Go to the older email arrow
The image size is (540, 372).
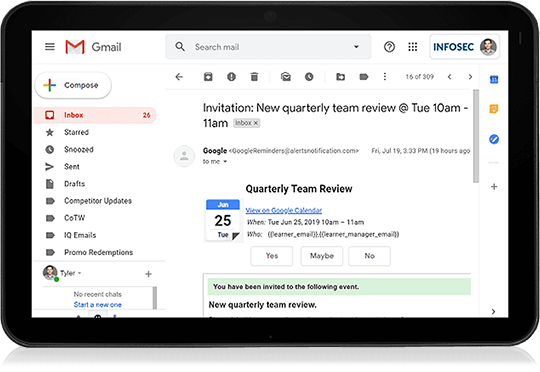point(470,77)
